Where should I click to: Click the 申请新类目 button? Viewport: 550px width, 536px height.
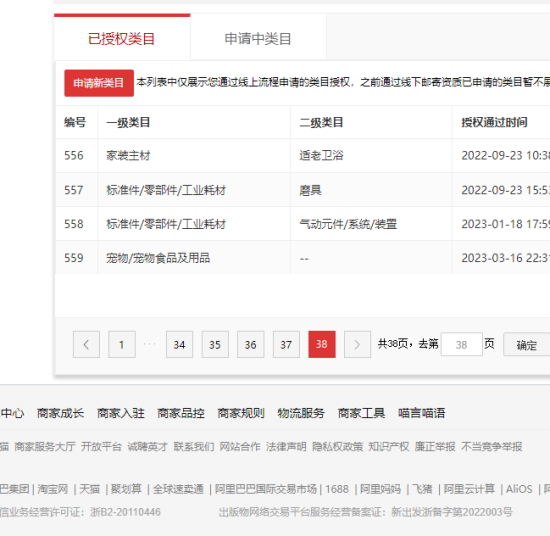pos(99,83)
